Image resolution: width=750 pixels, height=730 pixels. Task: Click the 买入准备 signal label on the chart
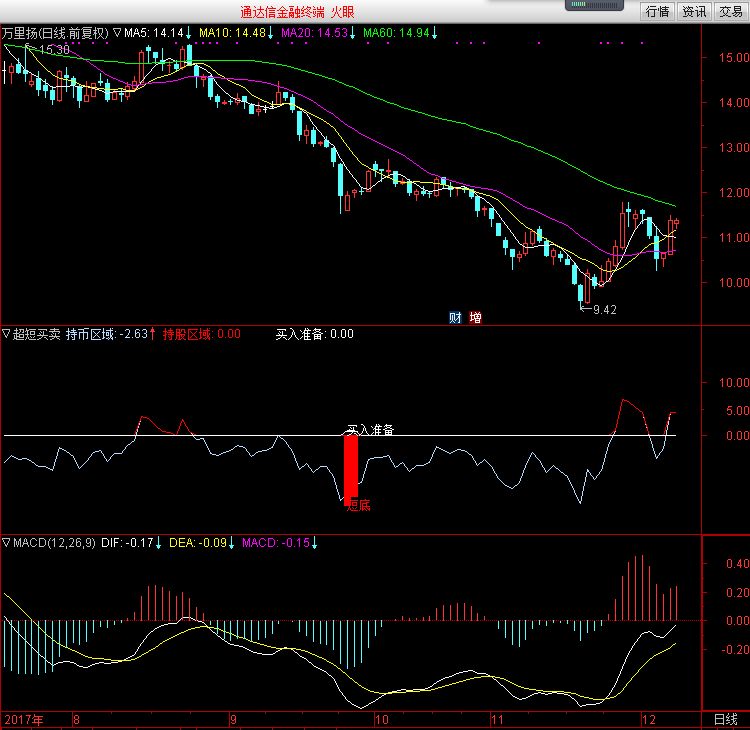[370, 430]
